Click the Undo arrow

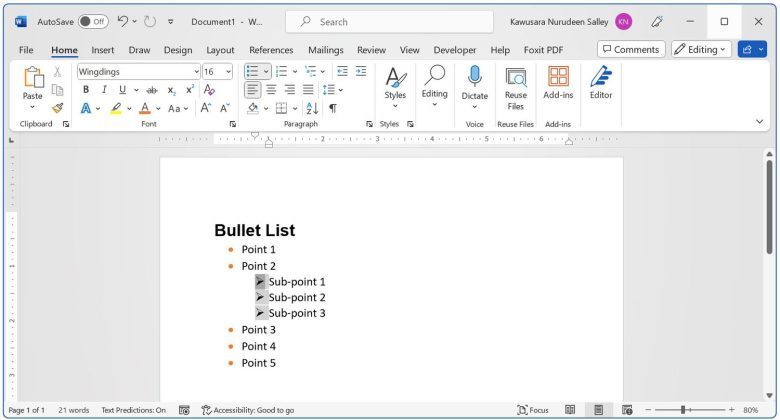[x=122, y=21]
